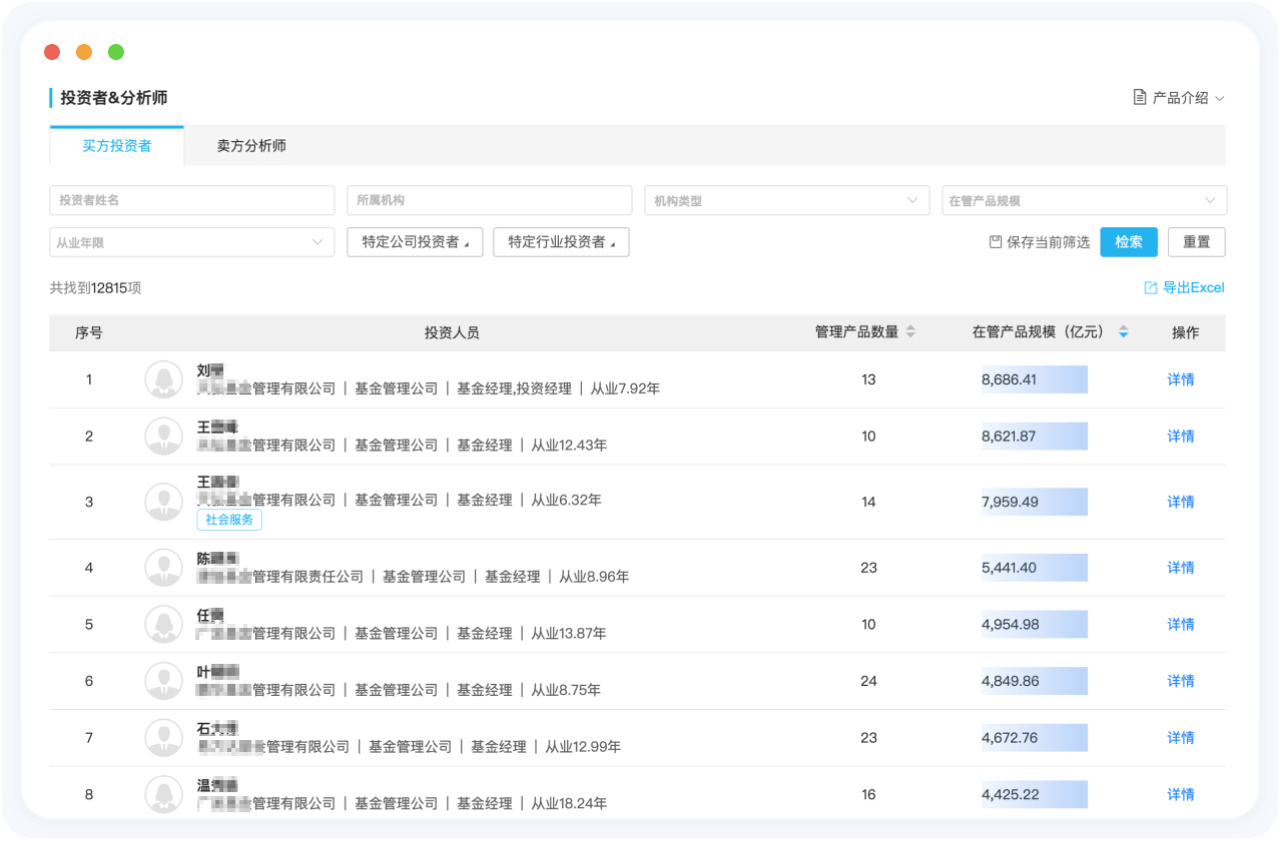Click product count 14 in row 3
1280x842 pixels.
(x=868, y=502)
